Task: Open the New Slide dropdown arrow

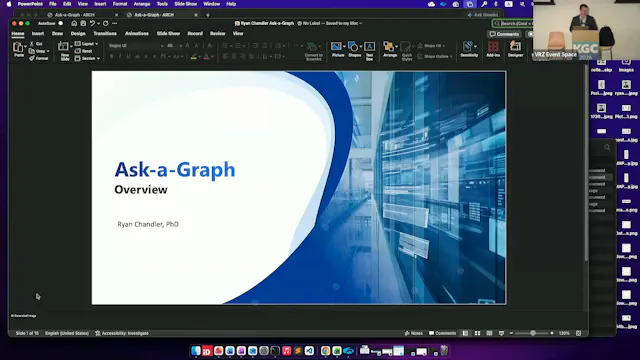Action: pos(71,46)
